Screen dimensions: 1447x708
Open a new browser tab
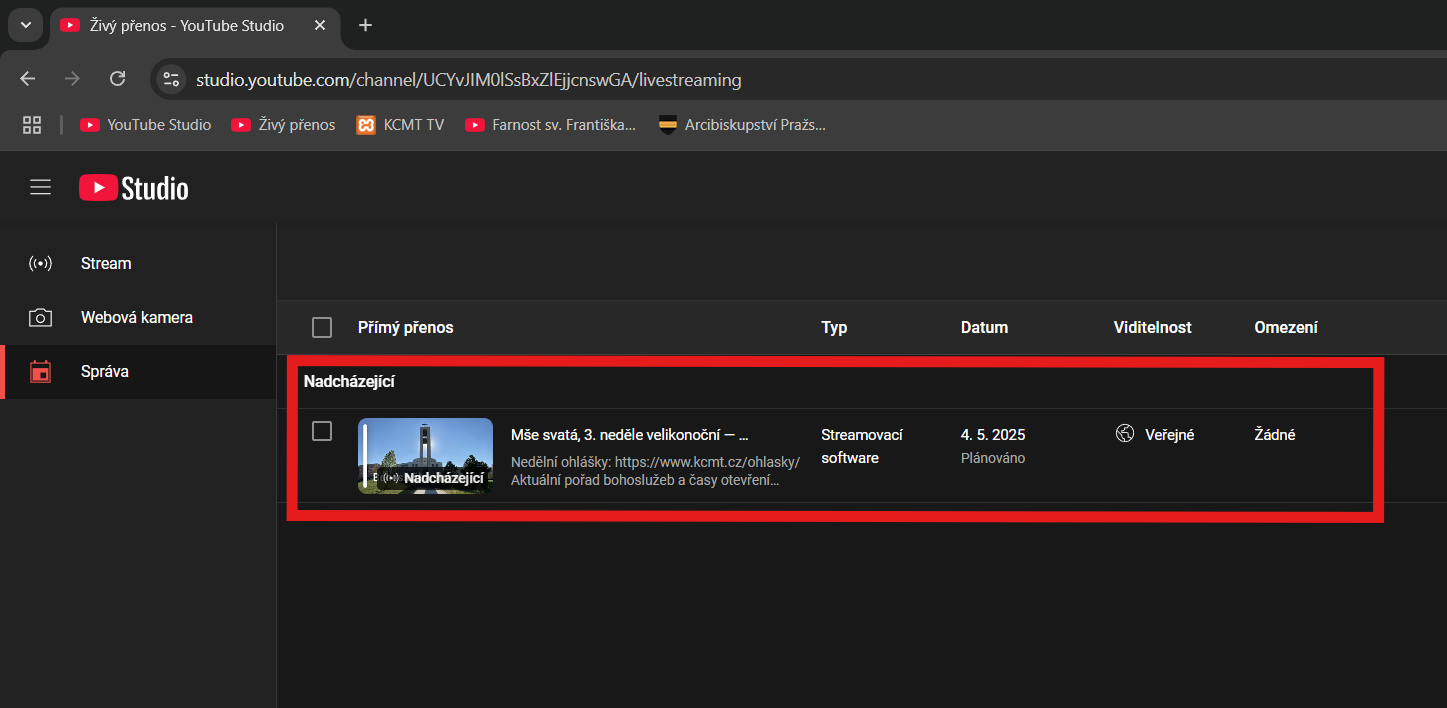click(x=365, y=25)
